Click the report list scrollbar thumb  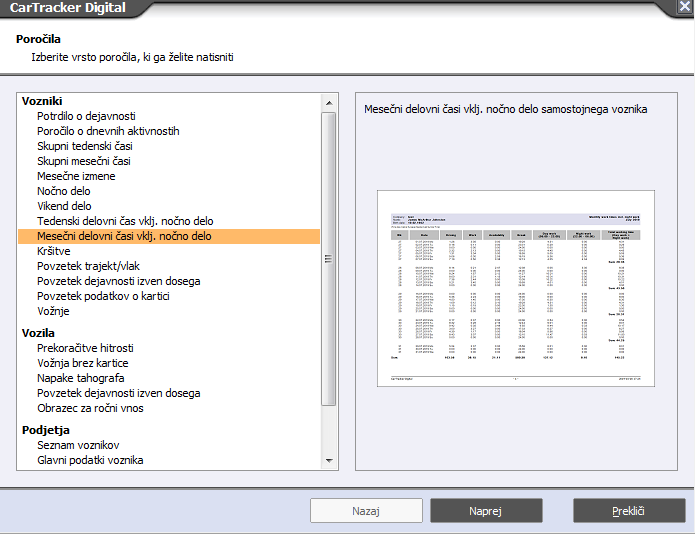[328, 259]
